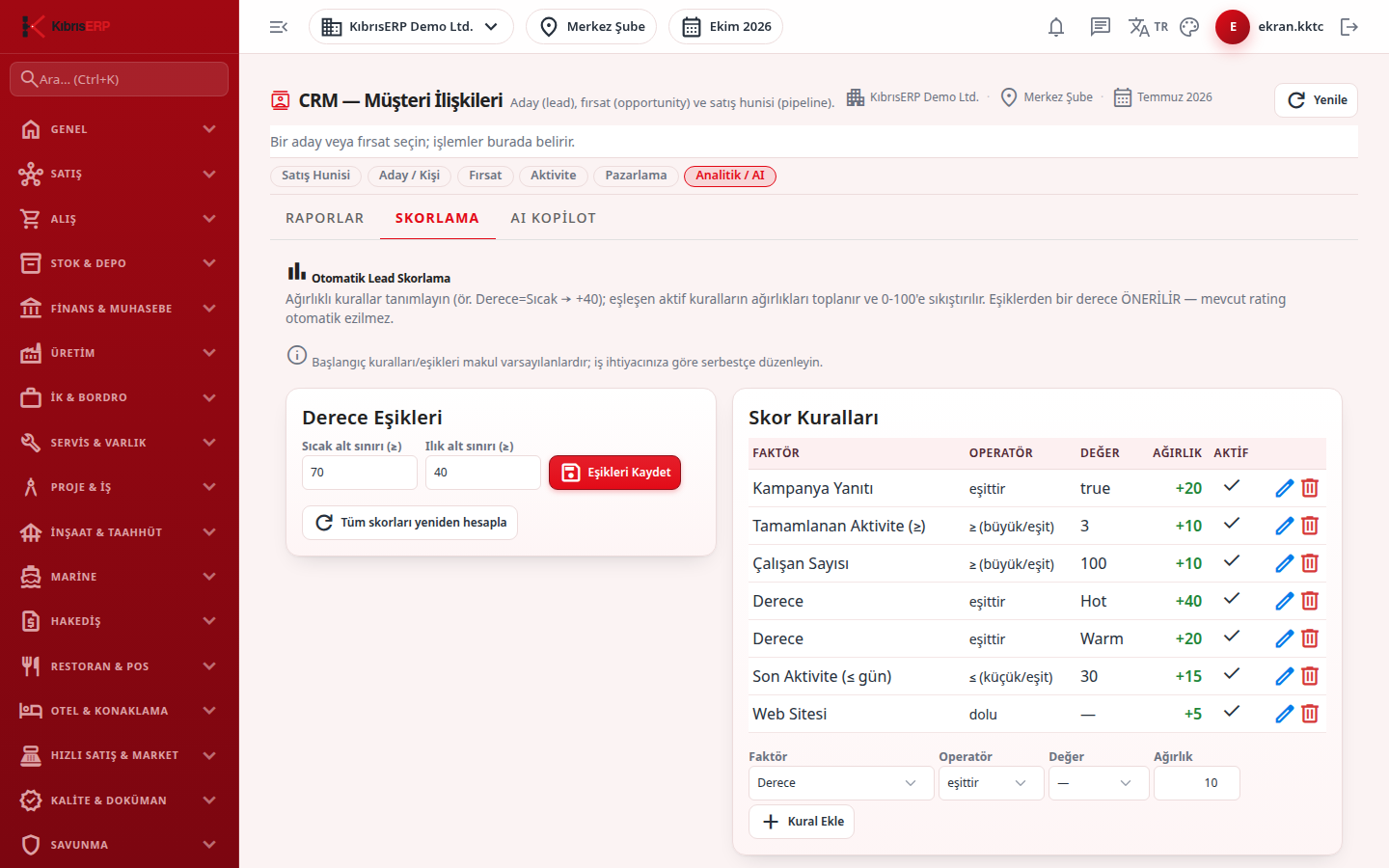Open the messages chat icon
Image resolution: width=1389 pixels, height=868 pixels.
click(1101, 27)
